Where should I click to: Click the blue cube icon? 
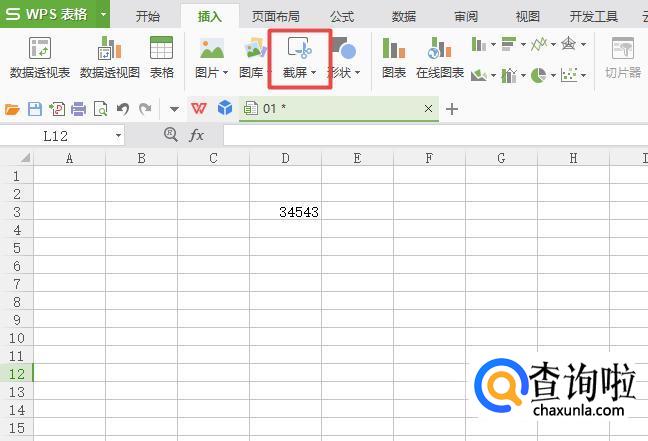[225, 108]
